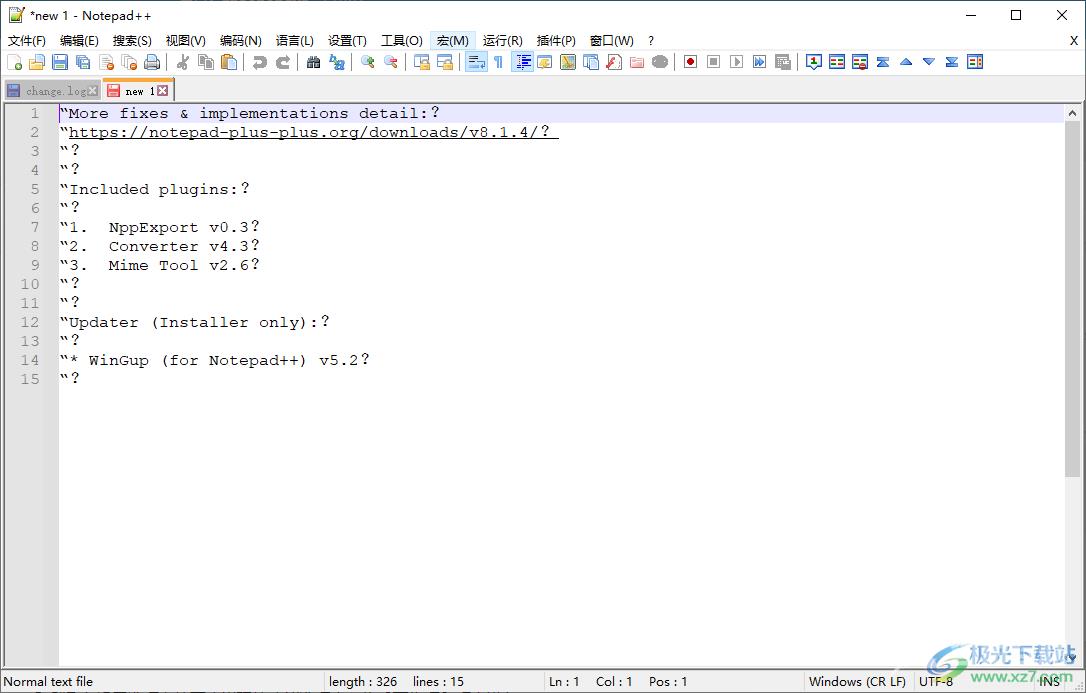
Task: Play back the recorded macro icon
Action: point(737,62)
